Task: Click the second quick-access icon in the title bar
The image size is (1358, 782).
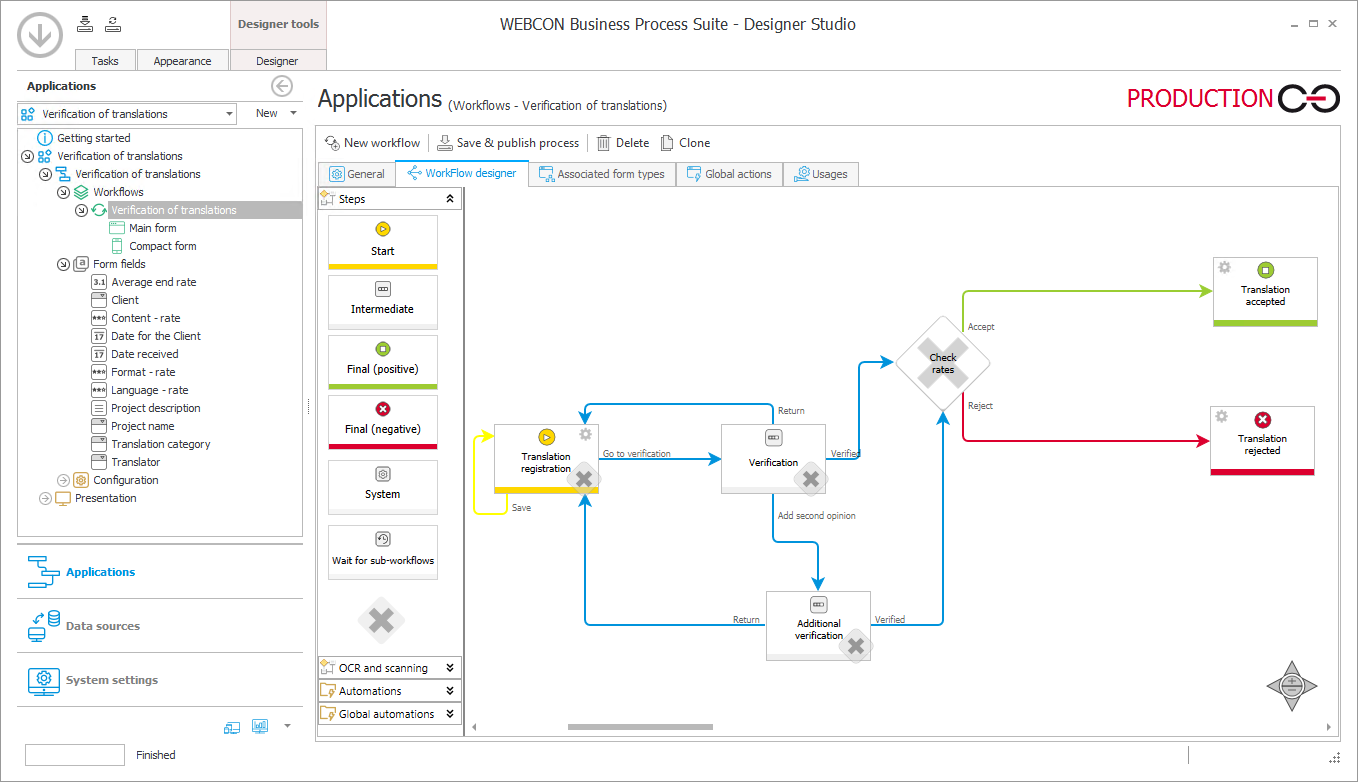Action: pos(112,23)
